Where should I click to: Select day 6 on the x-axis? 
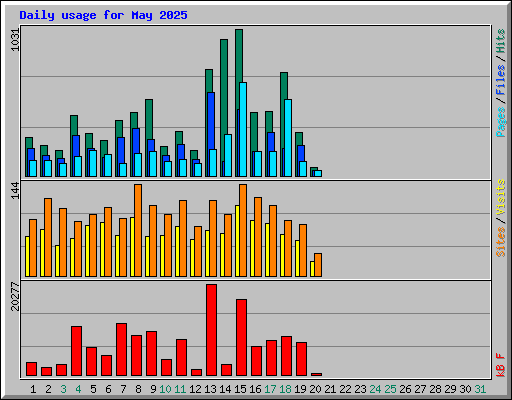pos(108,389)
